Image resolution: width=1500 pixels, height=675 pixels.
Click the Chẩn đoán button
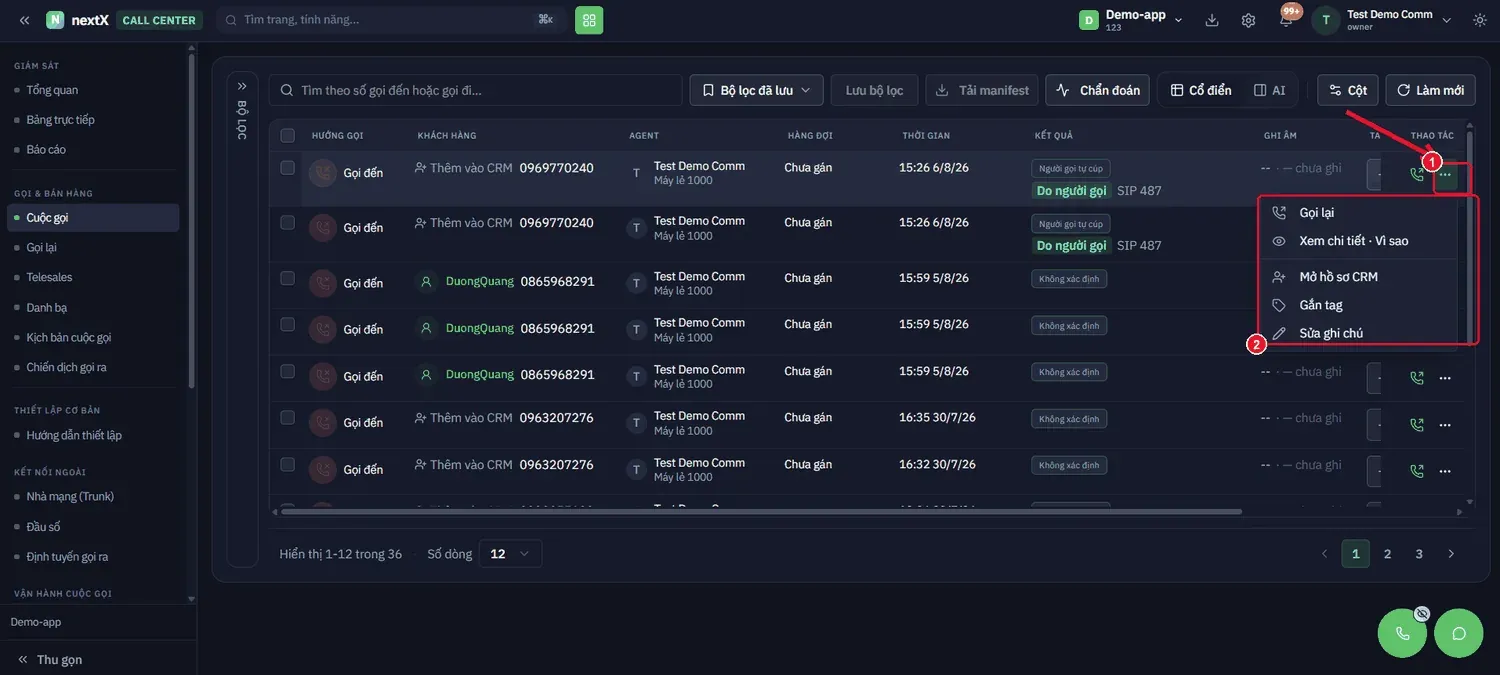click(x=1098, y=90)
